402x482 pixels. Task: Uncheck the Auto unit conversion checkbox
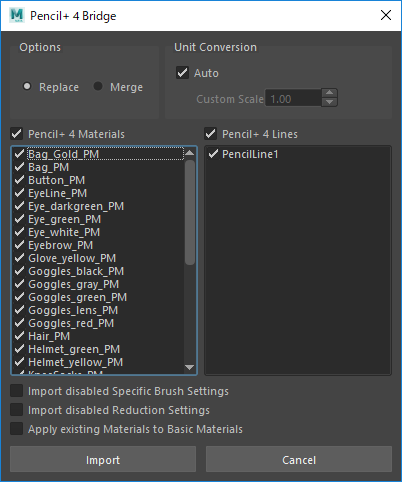(182, 73)
